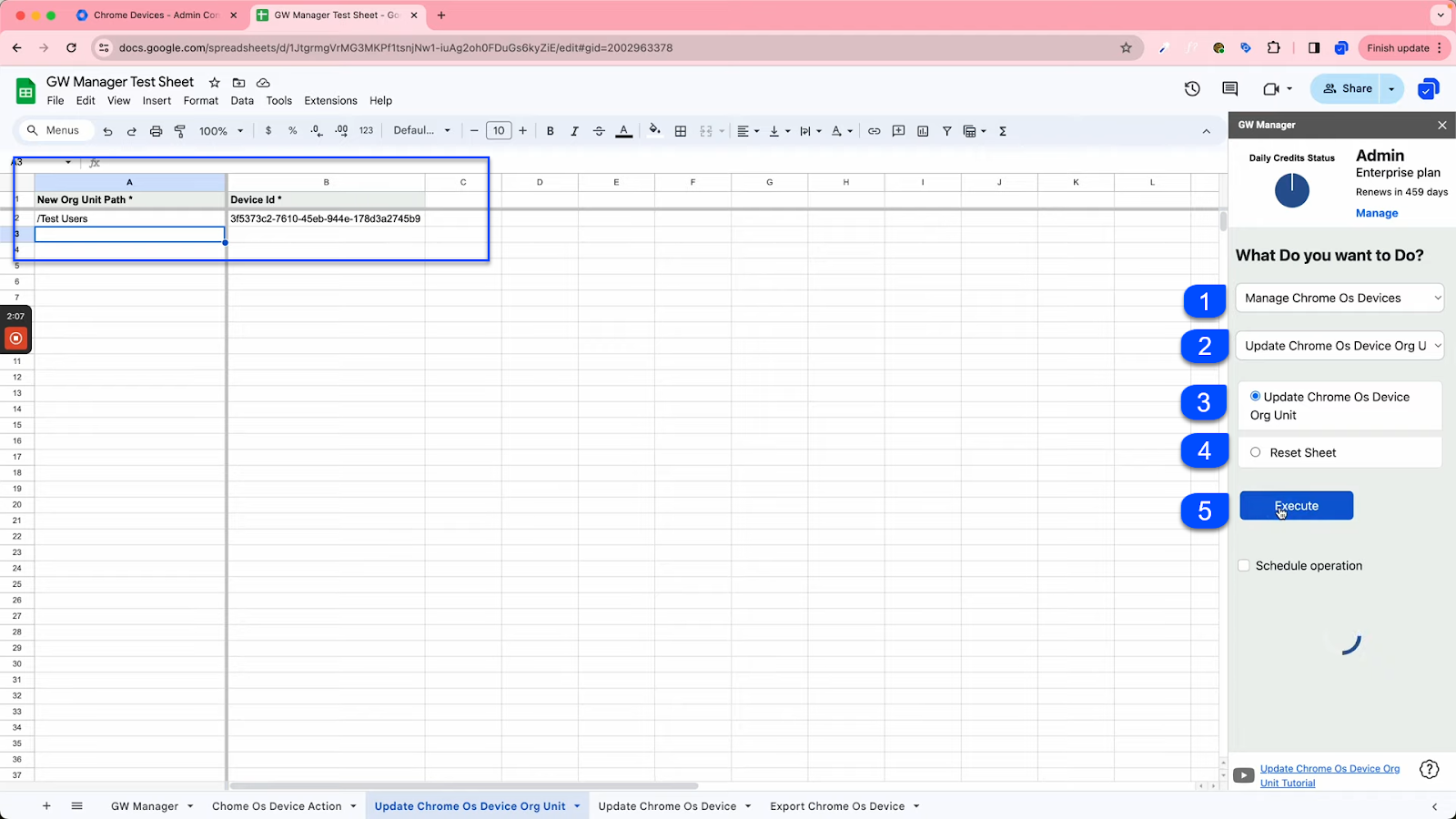Viewport: 1456px width, 819px height.
Task: Select the Reset Sheet radio button
Action: click(1255, 452)
